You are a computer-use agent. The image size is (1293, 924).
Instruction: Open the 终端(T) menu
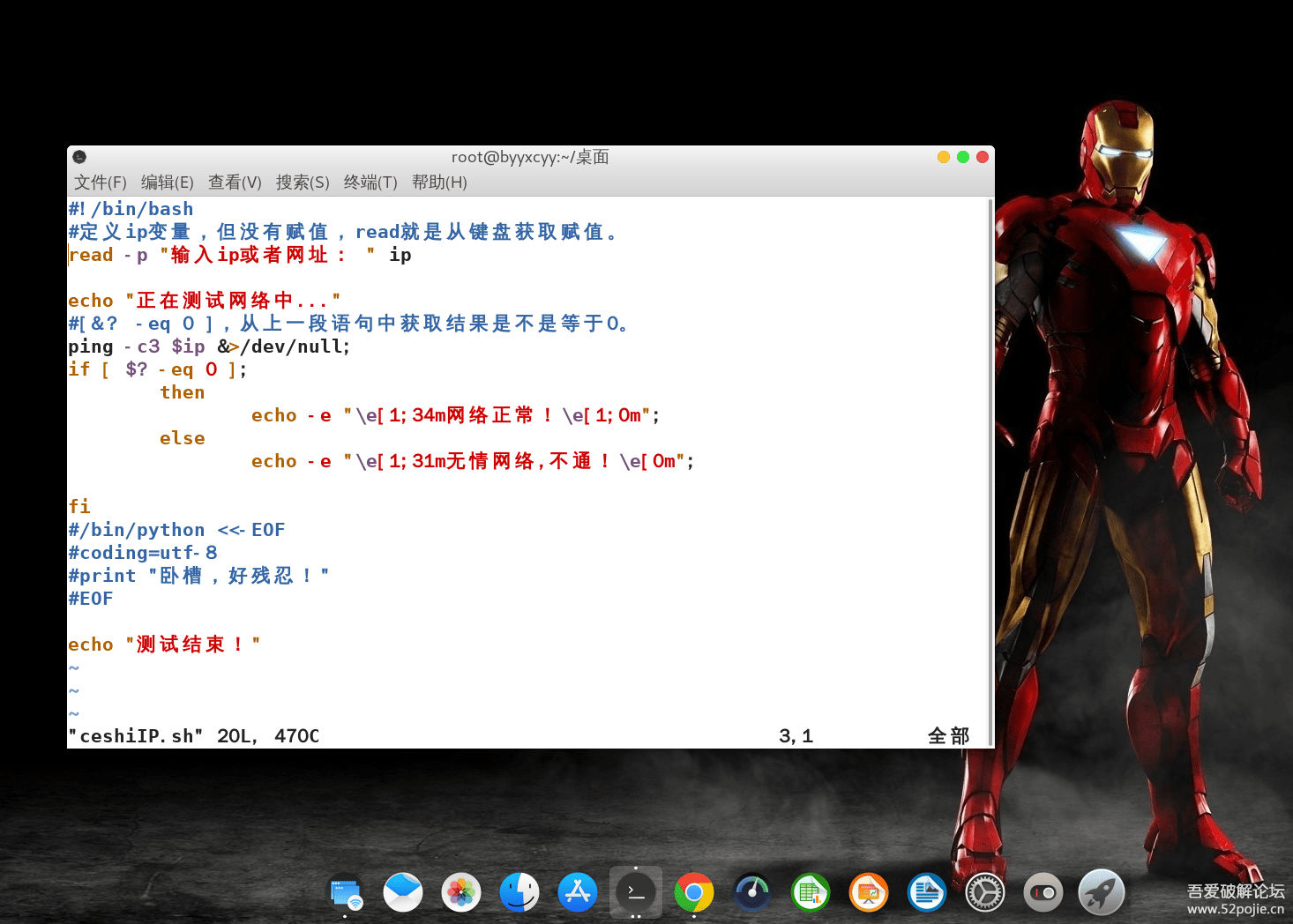tap(370, 183)
